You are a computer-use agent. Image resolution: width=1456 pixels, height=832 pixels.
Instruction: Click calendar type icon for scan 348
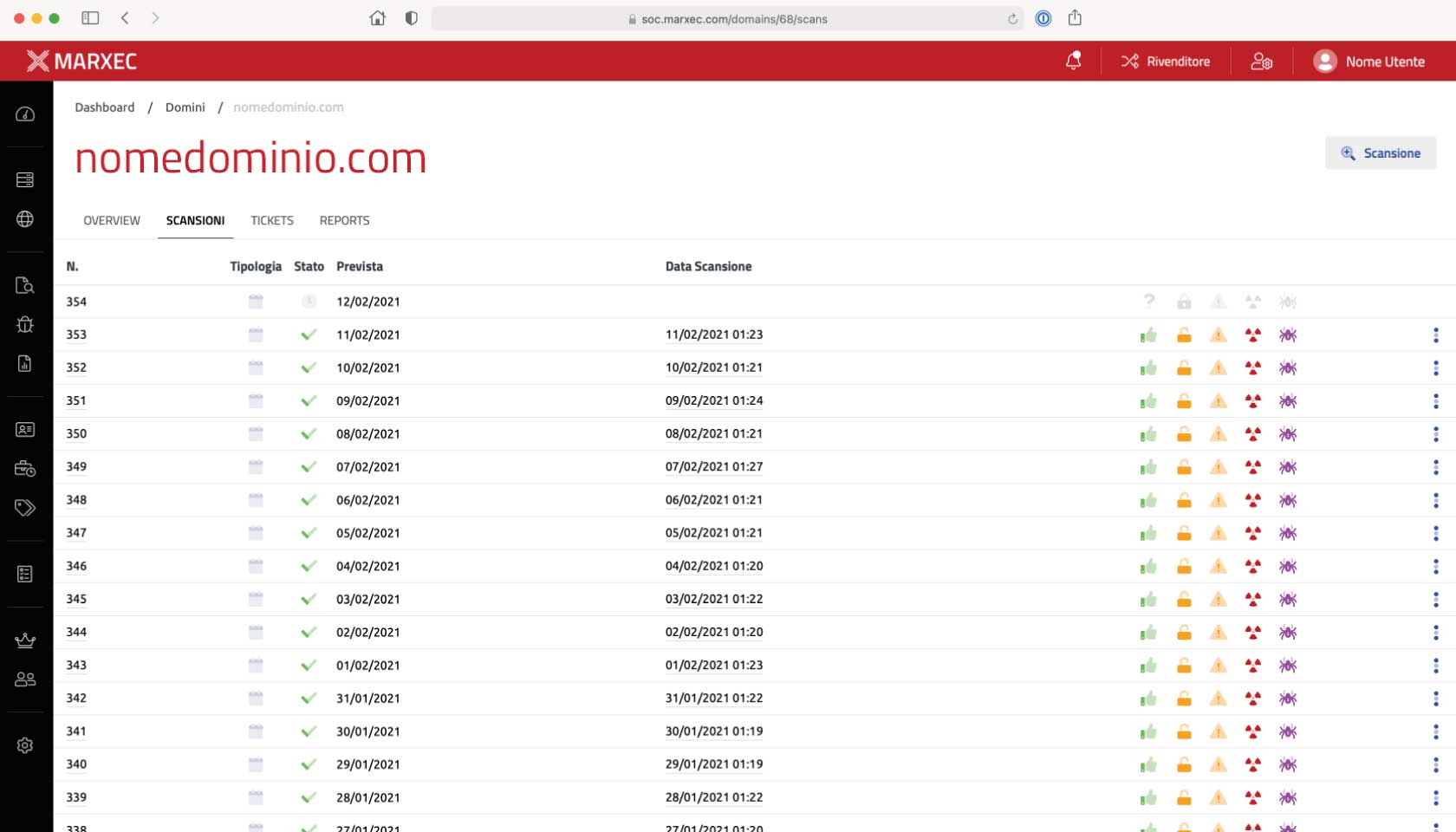click(256, 500)
